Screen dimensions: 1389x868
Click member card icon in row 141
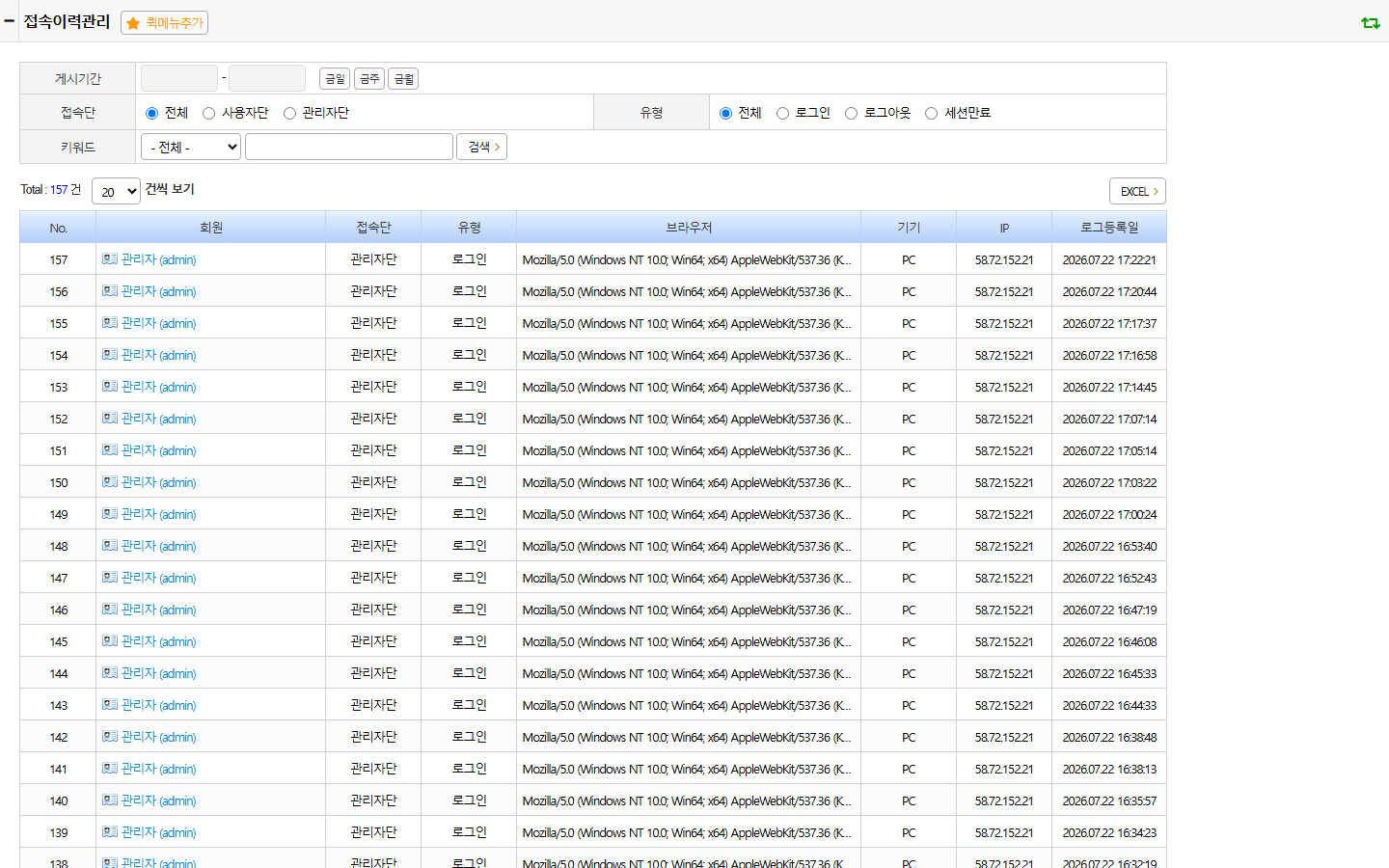point(110,768)
